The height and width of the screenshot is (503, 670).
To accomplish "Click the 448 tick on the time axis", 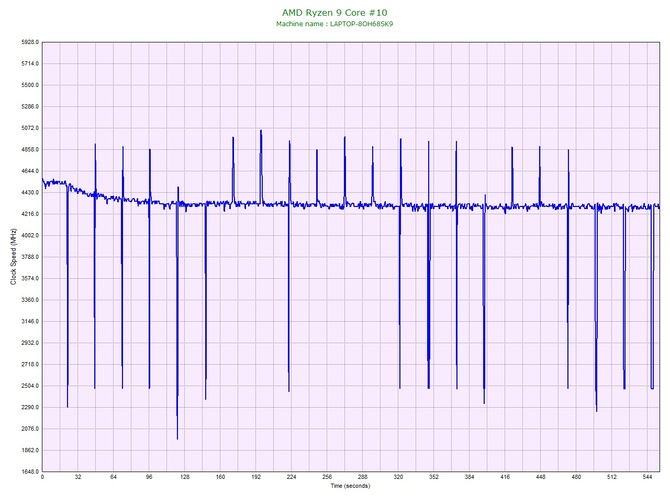I will pos(540,478).
